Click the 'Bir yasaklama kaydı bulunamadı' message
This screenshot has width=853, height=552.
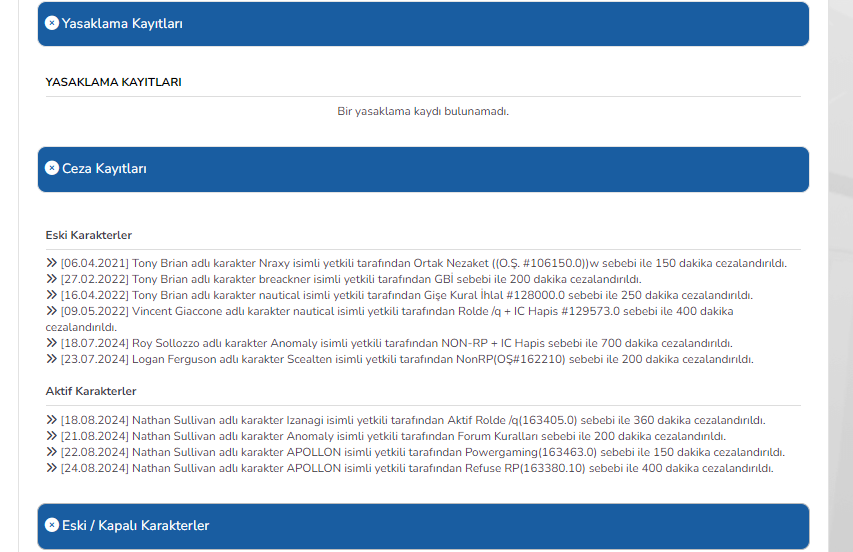point(423,111)
